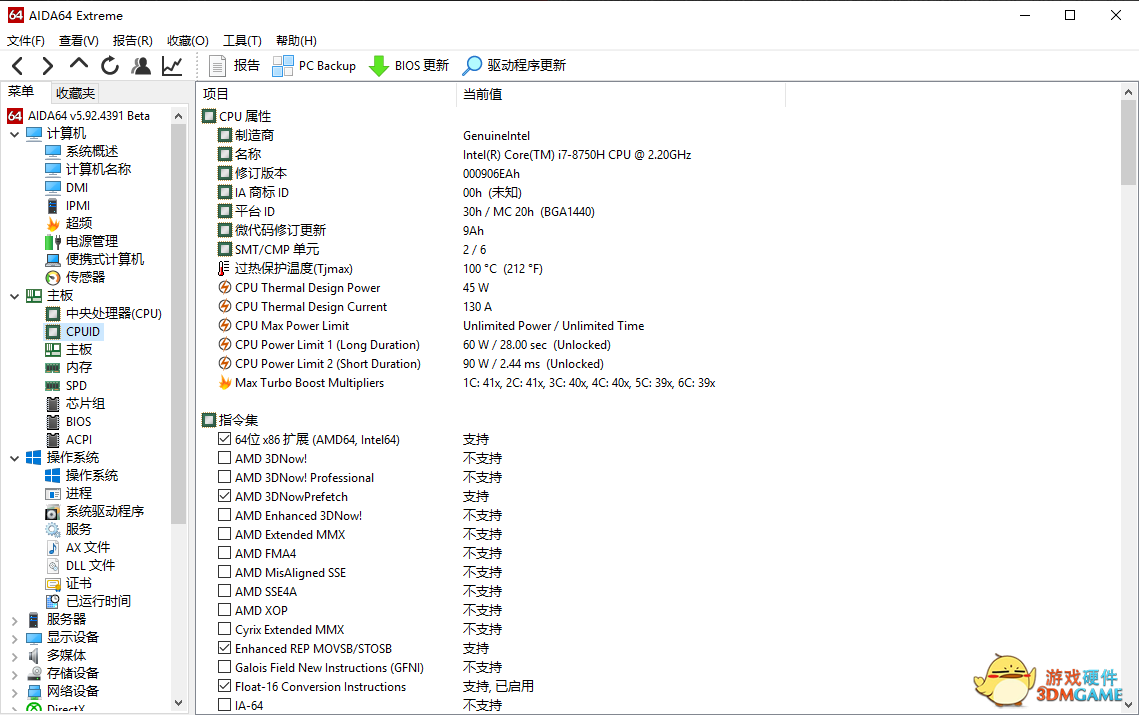Screen dimensions: 1139x715
Task: Open the graph chart icon in toolbar
Action: [x=172, y=66]
